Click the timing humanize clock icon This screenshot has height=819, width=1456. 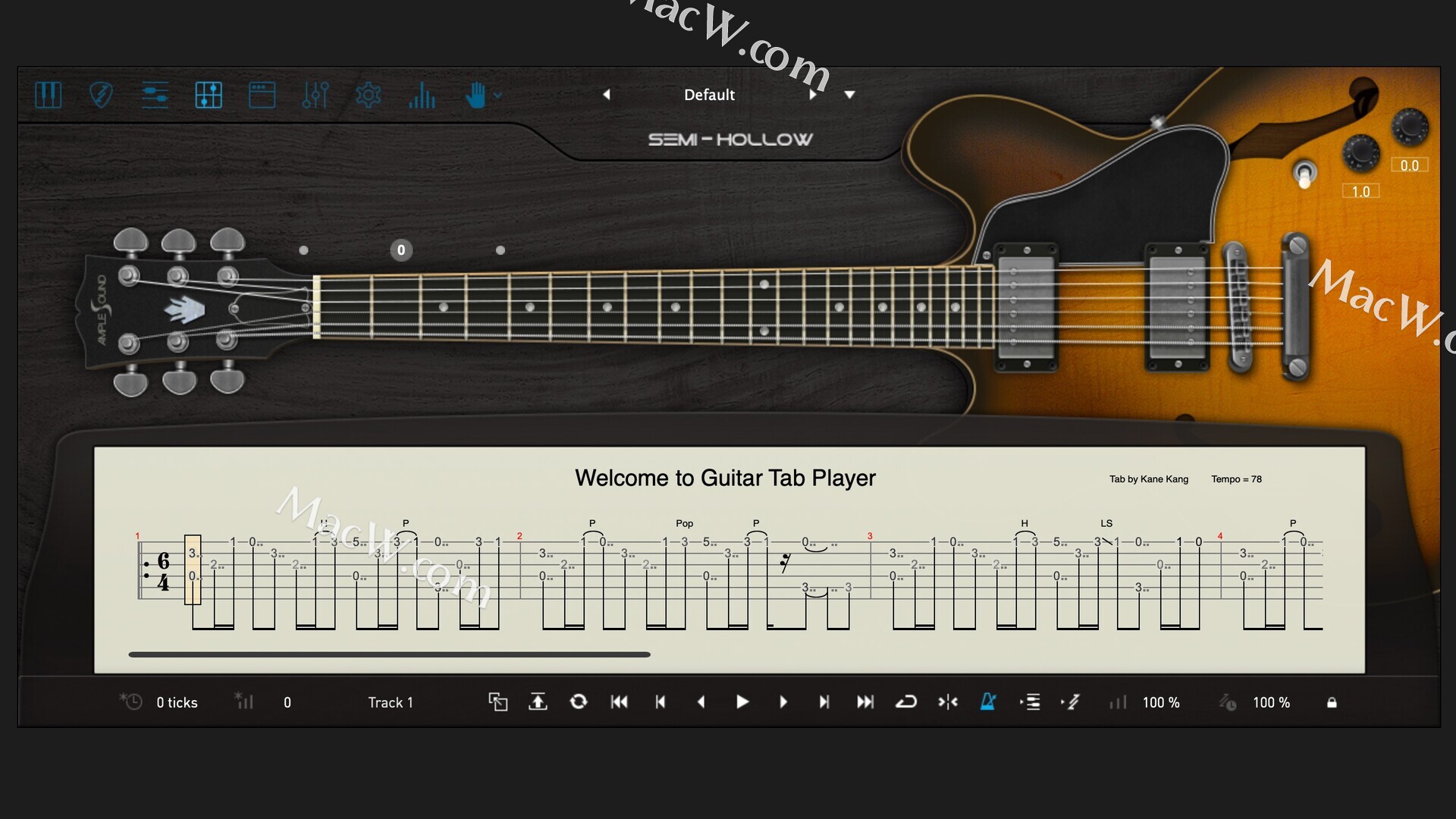pos(130,701)
